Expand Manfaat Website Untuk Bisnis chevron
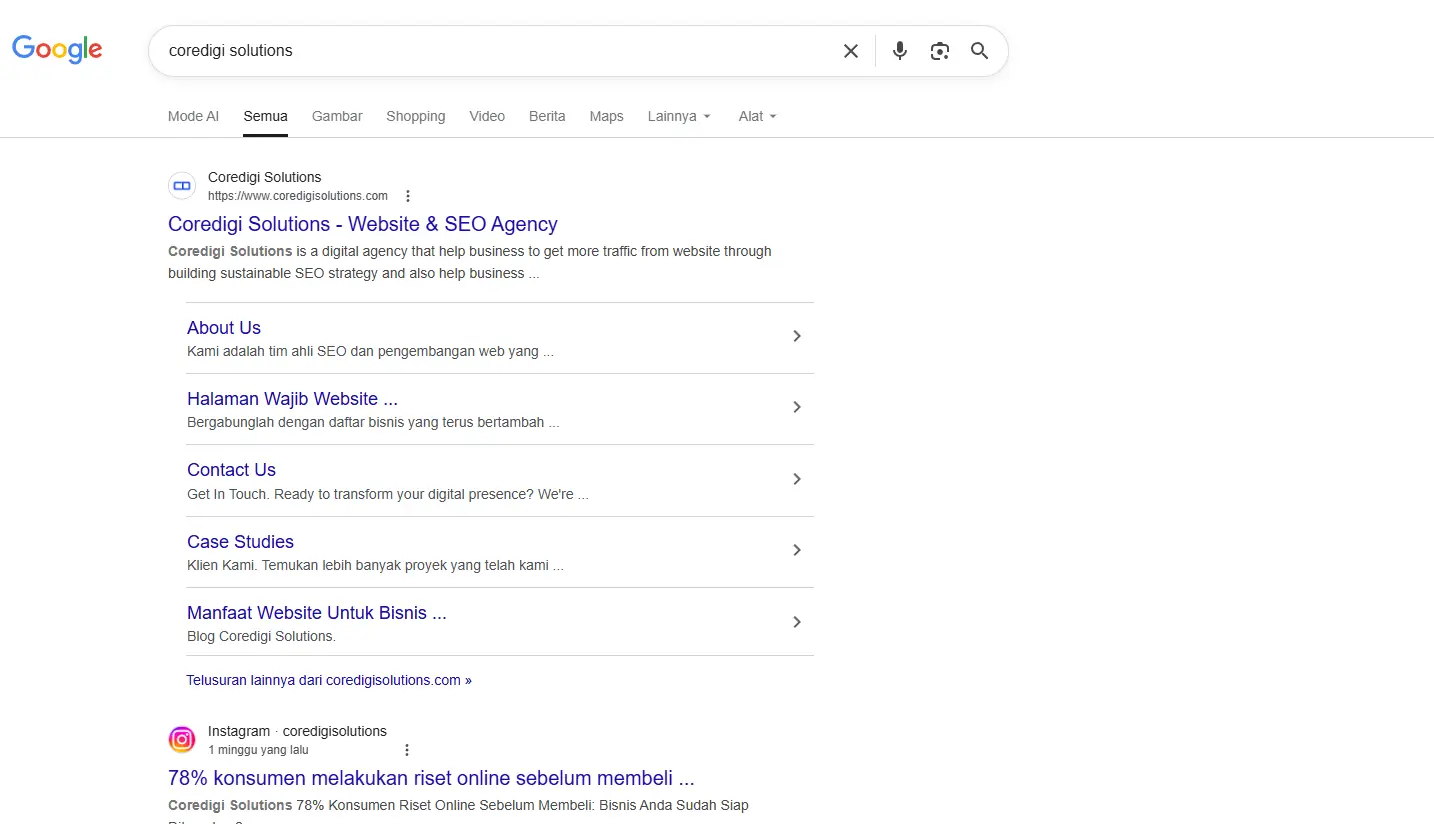This screenshot has height=824, width=1434. click(797, 622)
